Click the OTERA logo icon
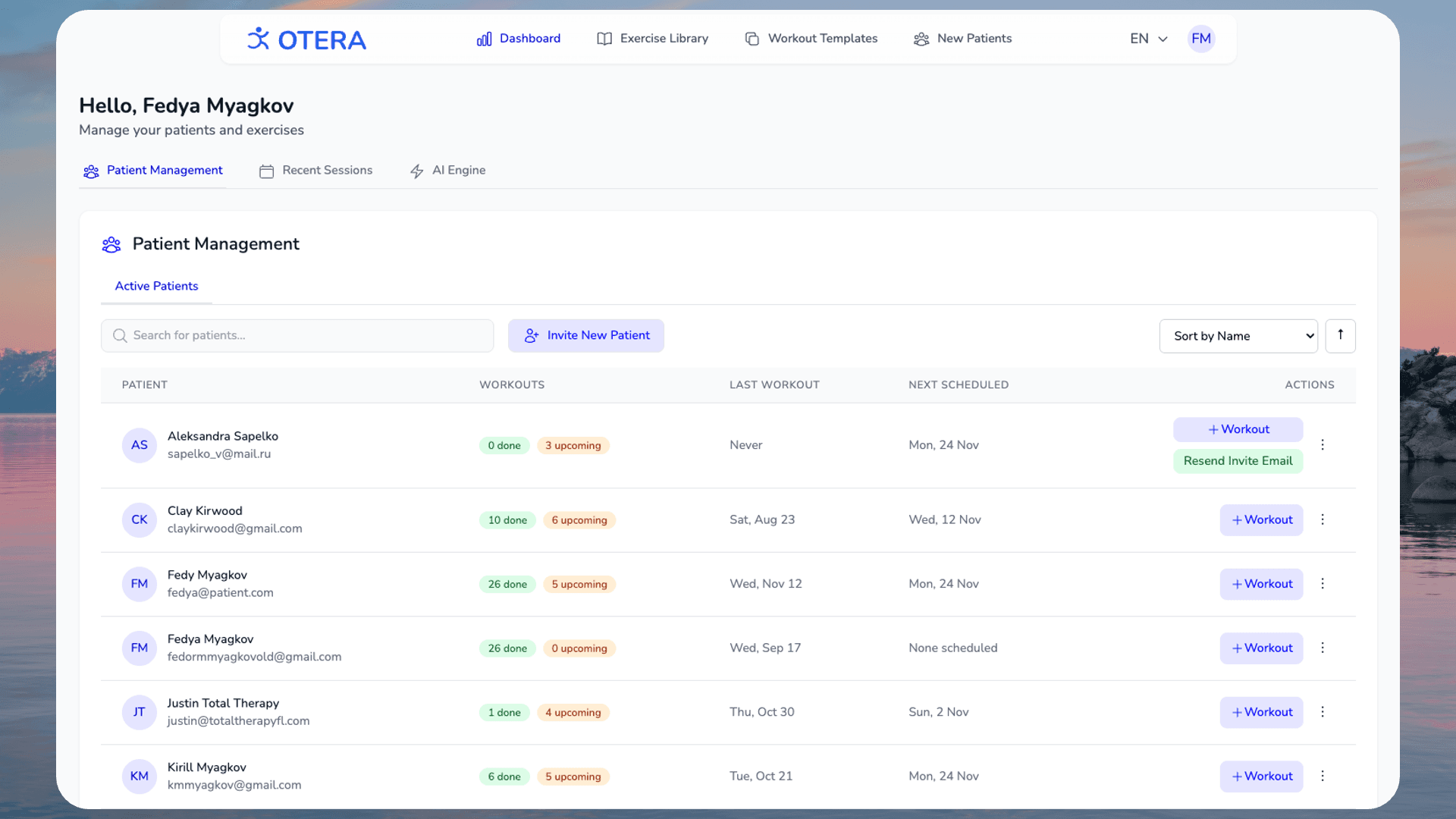Screen dimensions: 1456x819 [259, 38]
